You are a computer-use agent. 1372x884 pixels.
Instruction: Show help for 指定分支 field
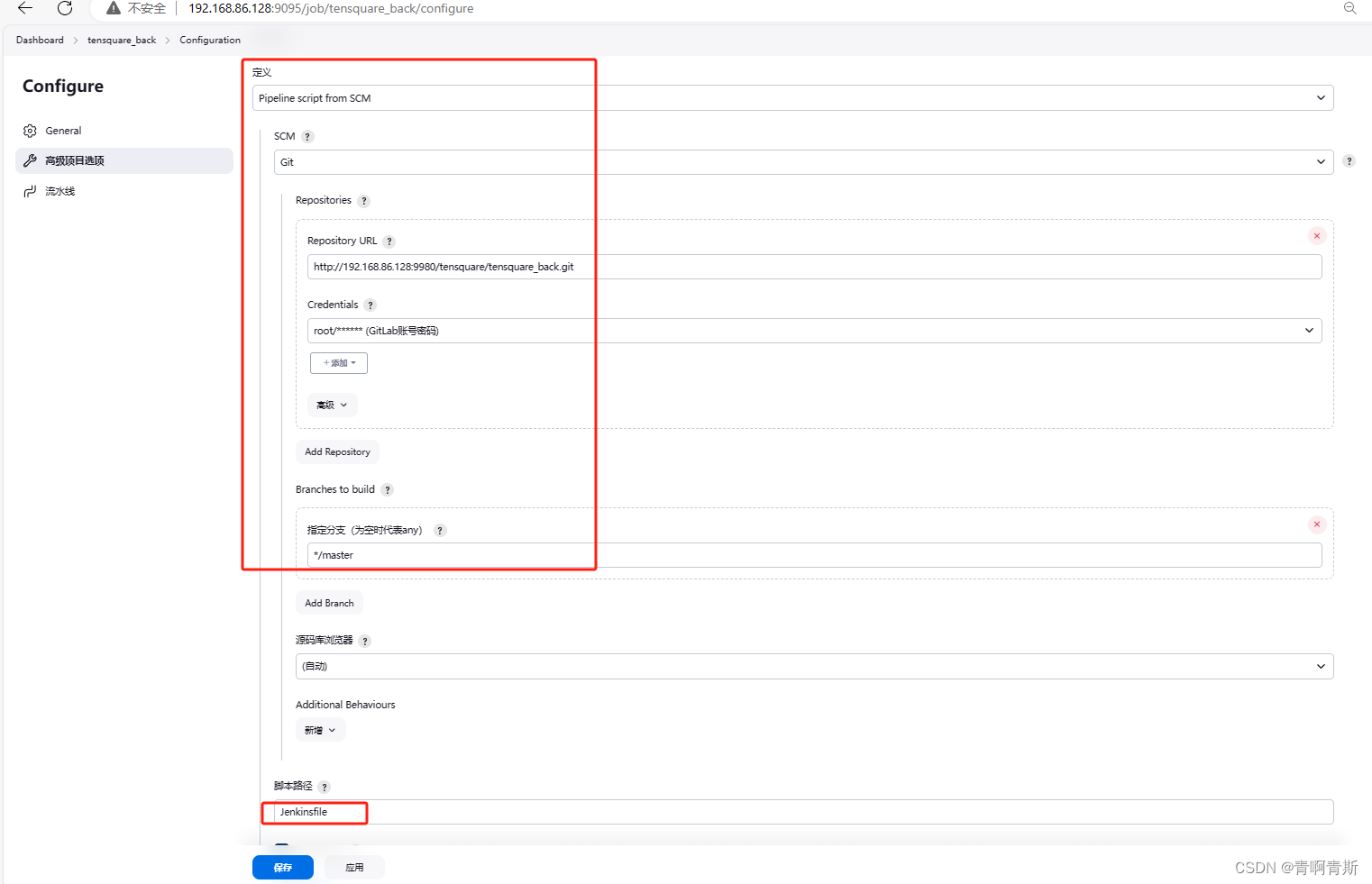tap(440, 531)
